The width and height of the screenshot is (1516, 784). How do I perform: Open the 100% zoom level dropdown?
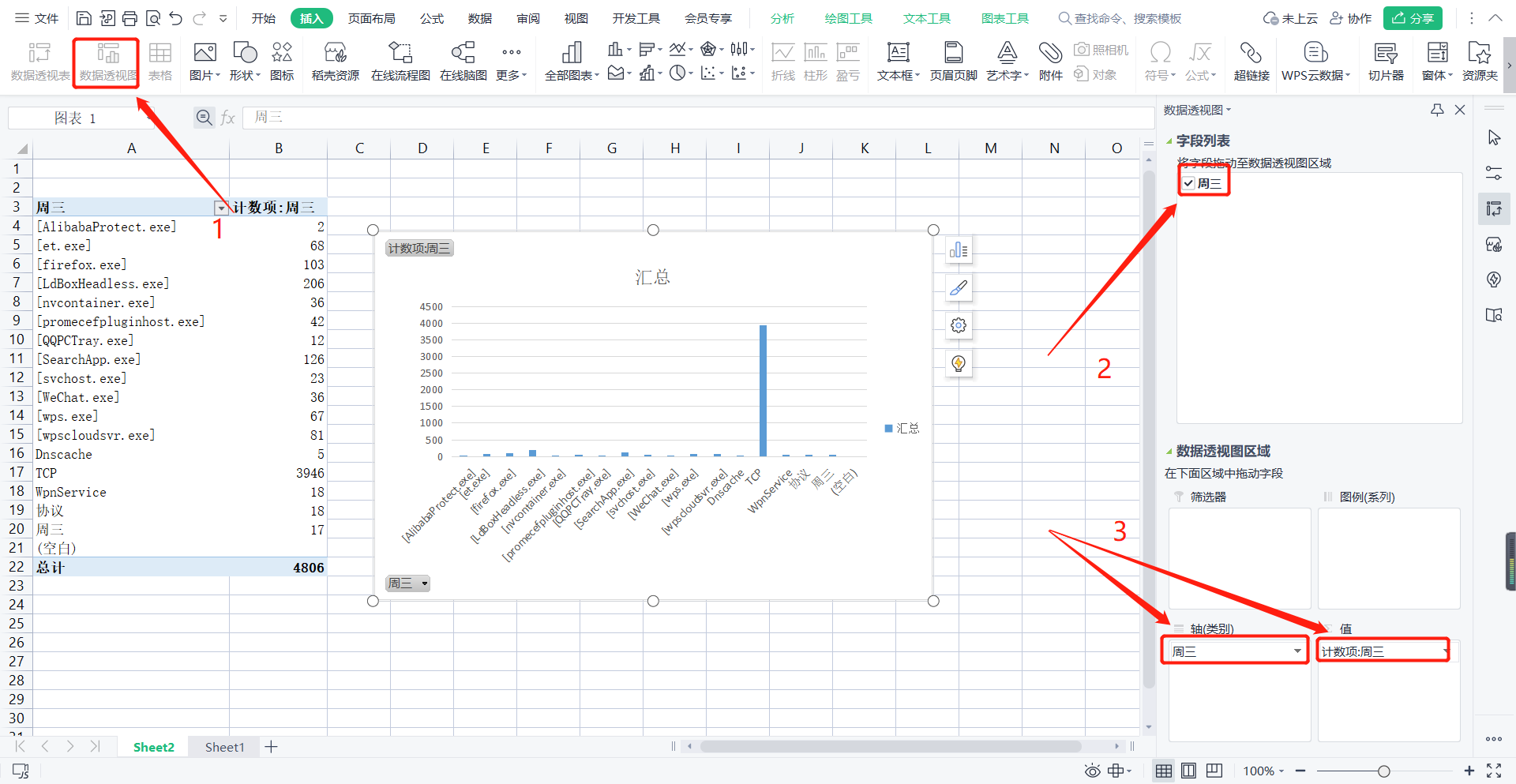click(1263, 771)
